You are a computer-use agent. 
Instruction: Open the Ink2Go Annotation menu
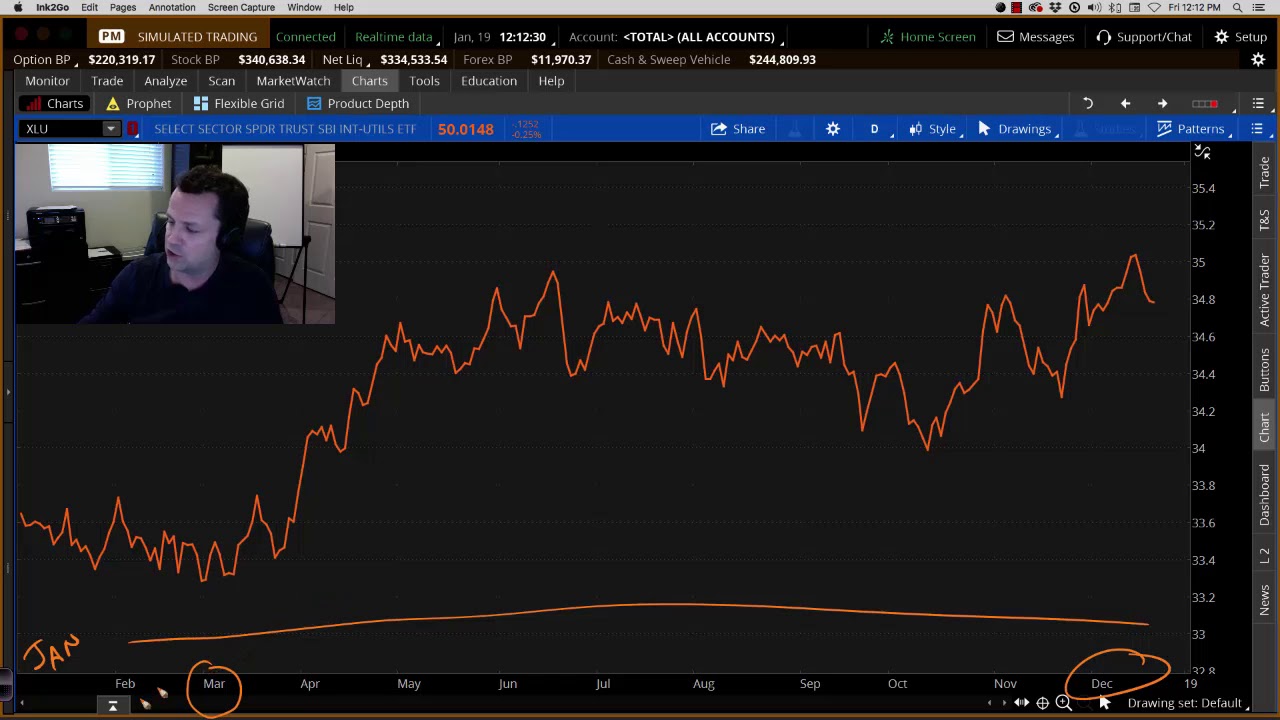click(x=172, y=7)
